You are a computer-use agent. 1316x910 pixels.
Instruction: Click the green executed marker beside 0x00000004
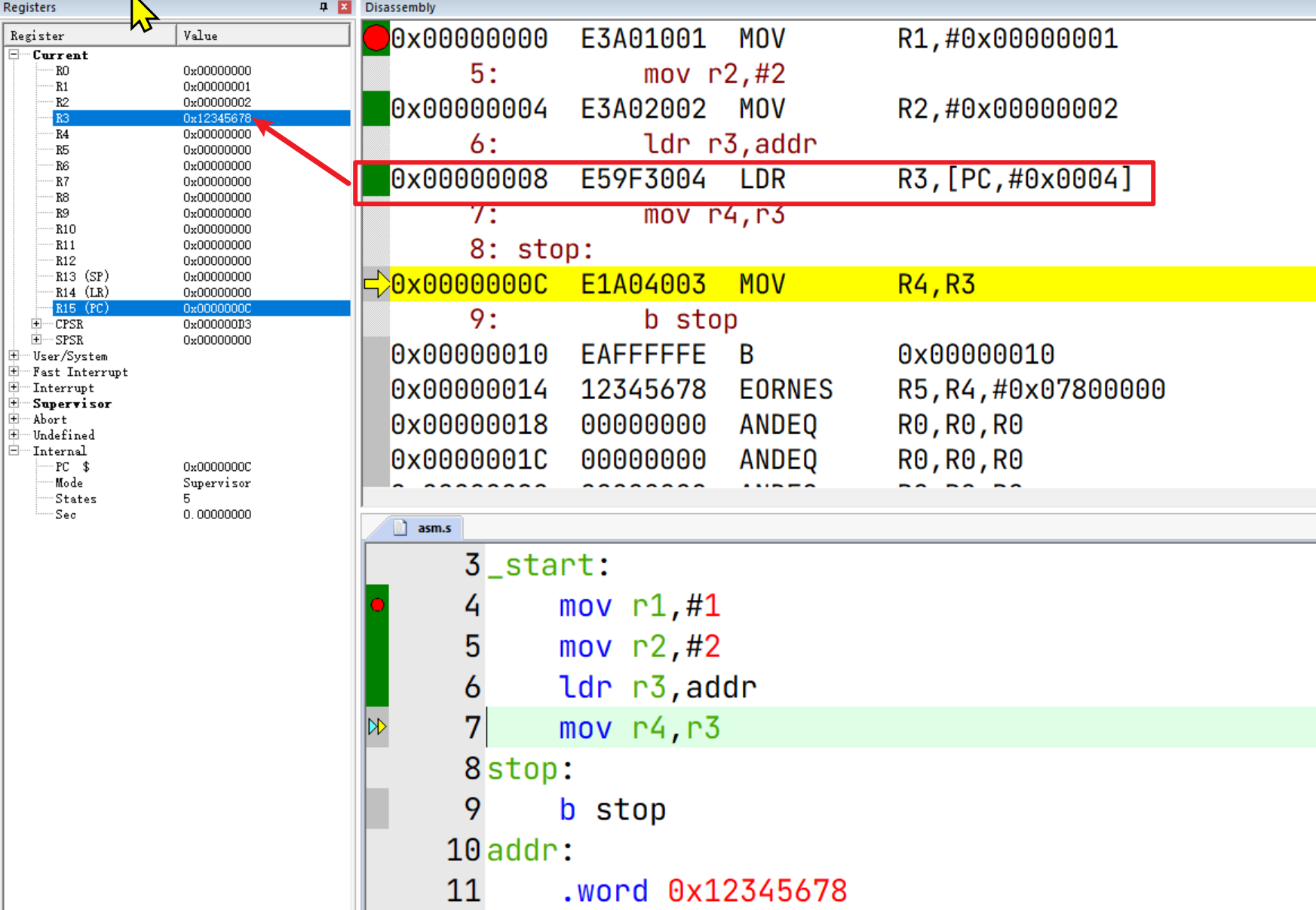click(376, 109)
